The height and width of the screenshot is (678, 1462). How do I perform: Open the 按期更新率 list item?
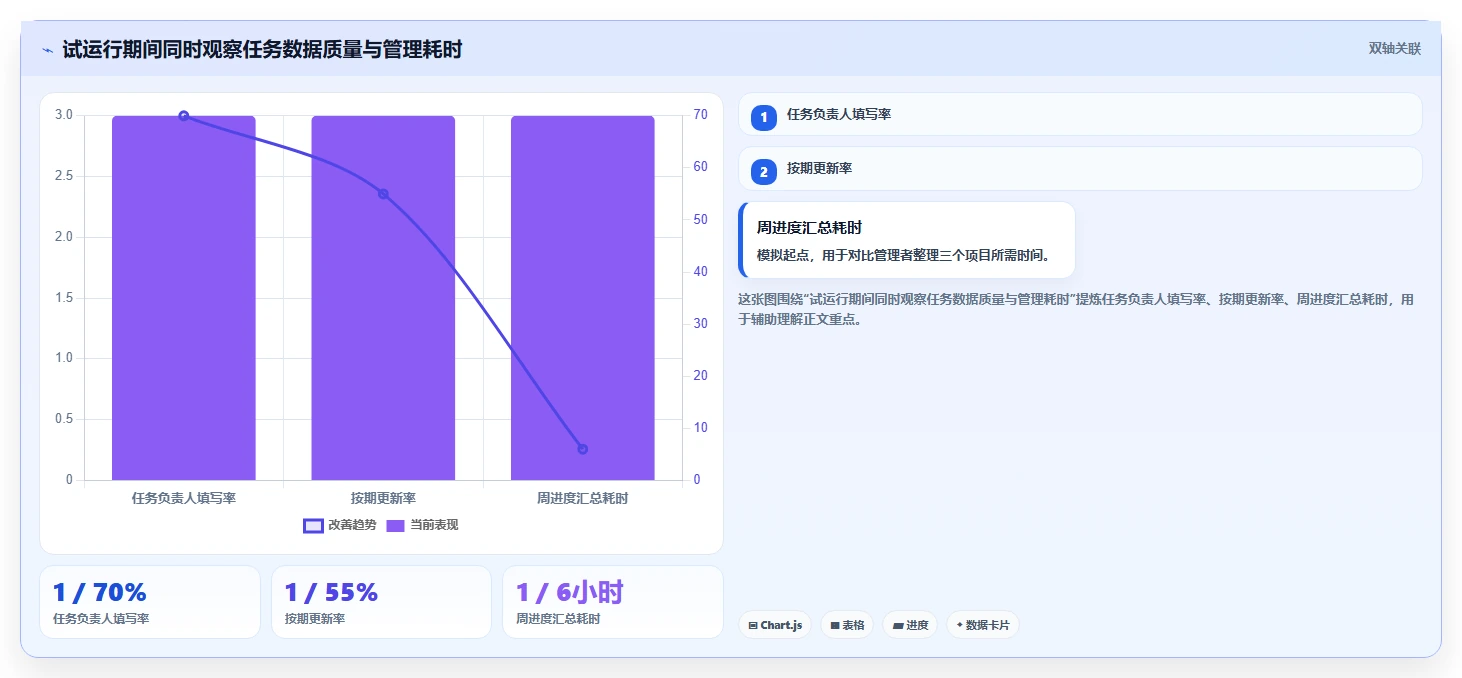[x=1080, y=168]
